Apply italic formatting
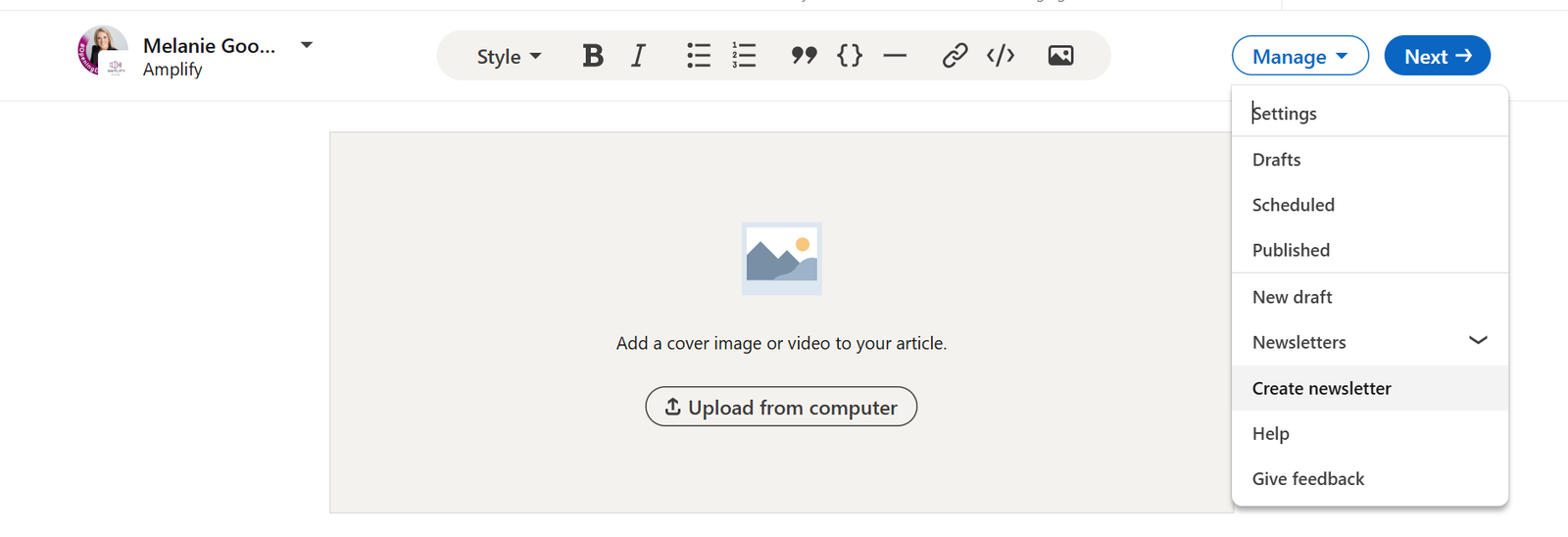The image size is (1568, 537). 639,56
